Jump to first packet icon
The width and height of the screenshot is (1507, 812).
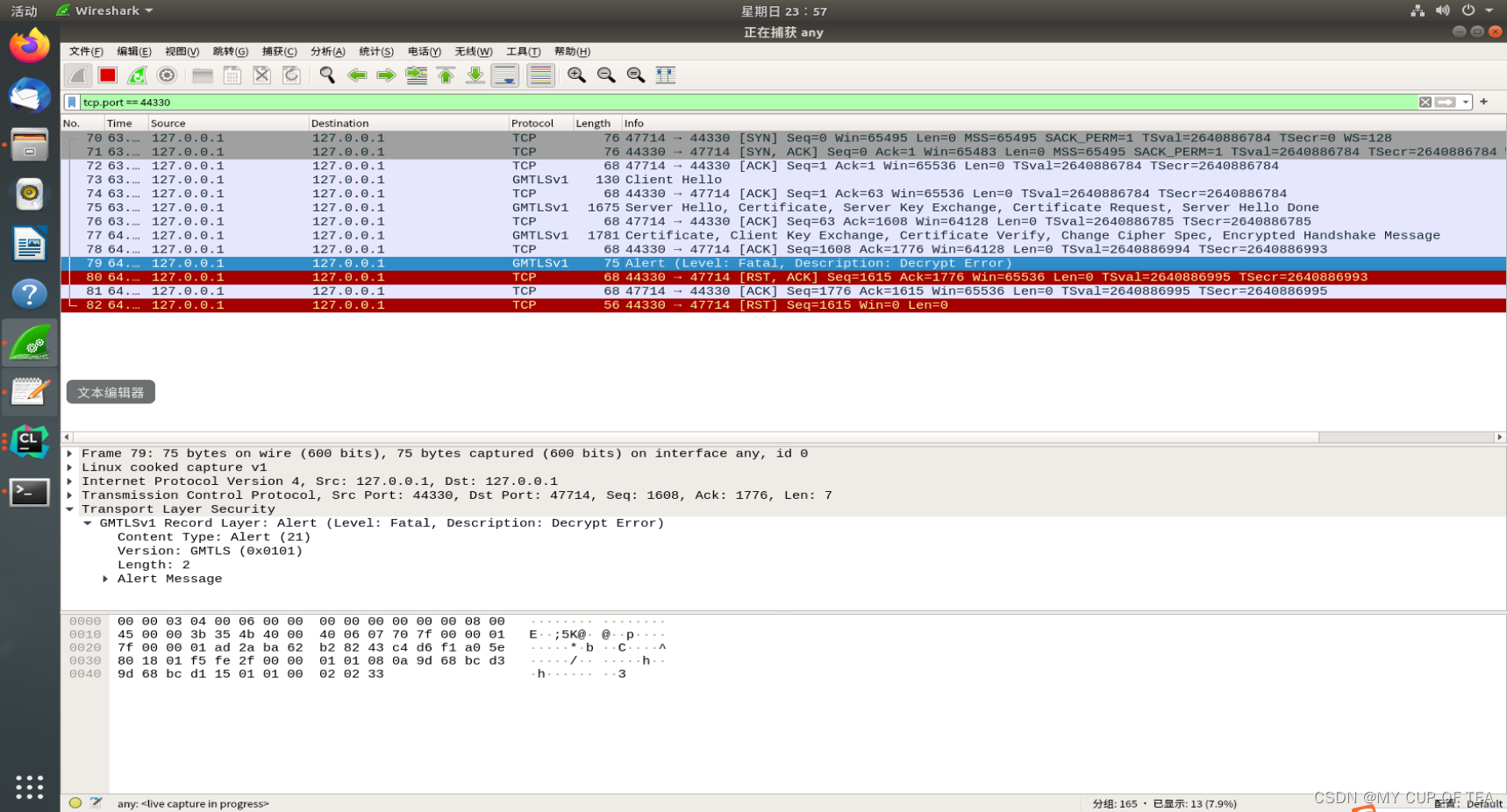pos(446,75)
